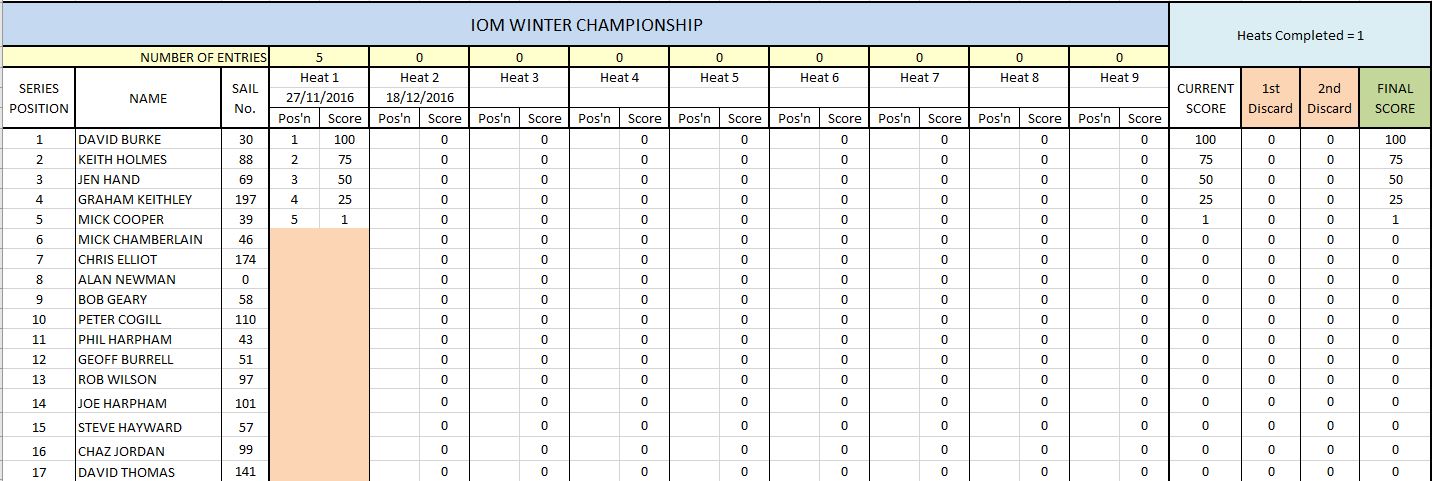The width and height of the screenshot is (1432, 481).
Task: Click the DAVID BURKE name cell
Action: 148,139
